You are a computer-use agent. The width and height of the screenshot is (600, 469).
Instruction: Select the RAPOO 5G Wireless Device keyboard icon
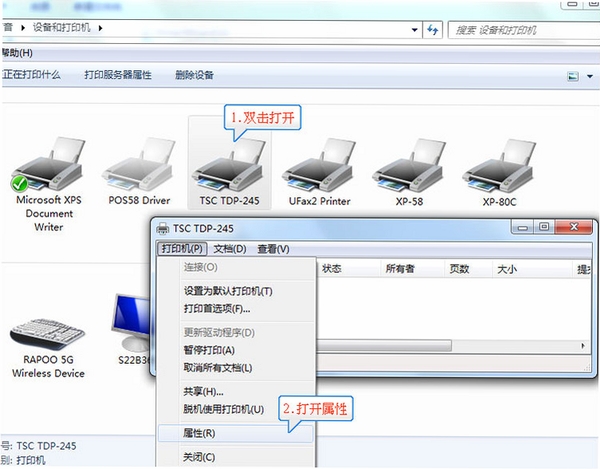[47, 334]
